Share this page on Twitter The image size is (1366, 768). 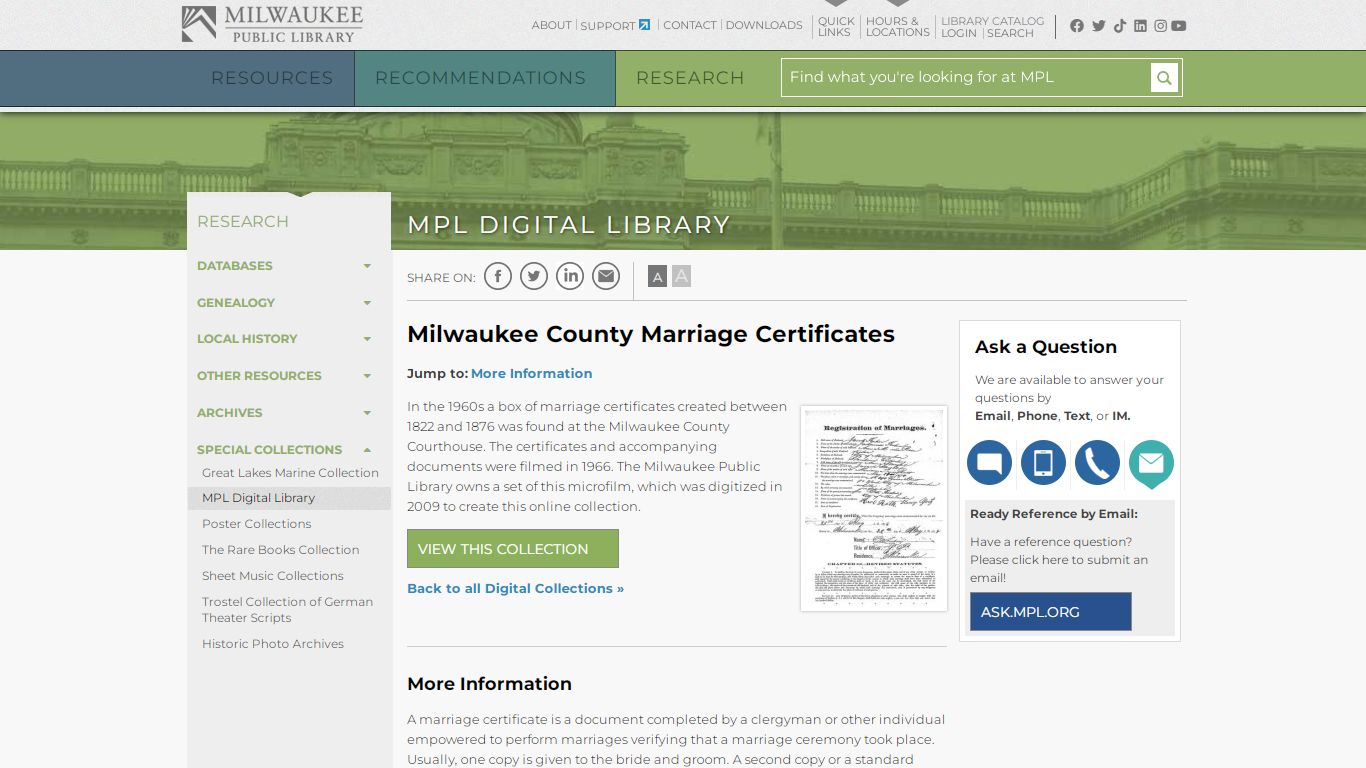click(534, 276)
